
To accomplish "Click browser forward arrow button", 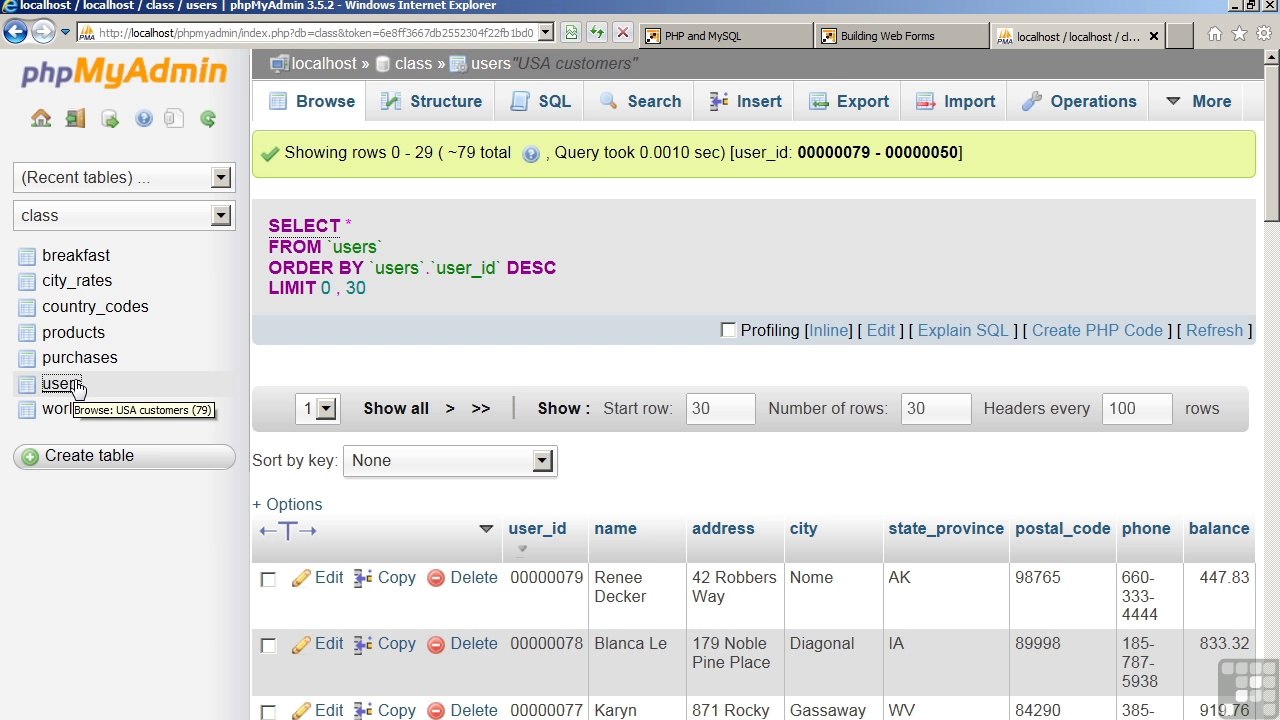I will pyautogui.click(x=43, y=32).
